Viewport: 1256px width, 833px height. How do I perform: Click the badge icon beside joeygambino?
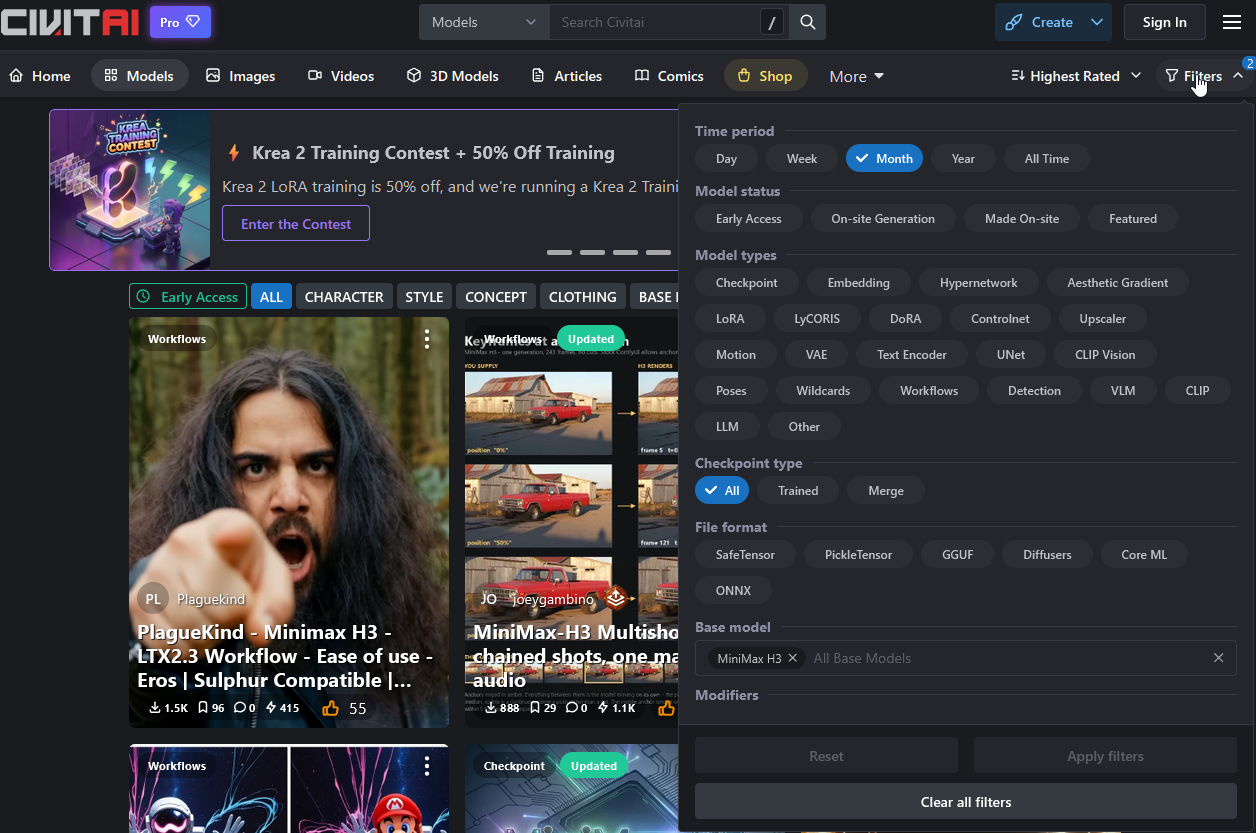coord(616,599)
